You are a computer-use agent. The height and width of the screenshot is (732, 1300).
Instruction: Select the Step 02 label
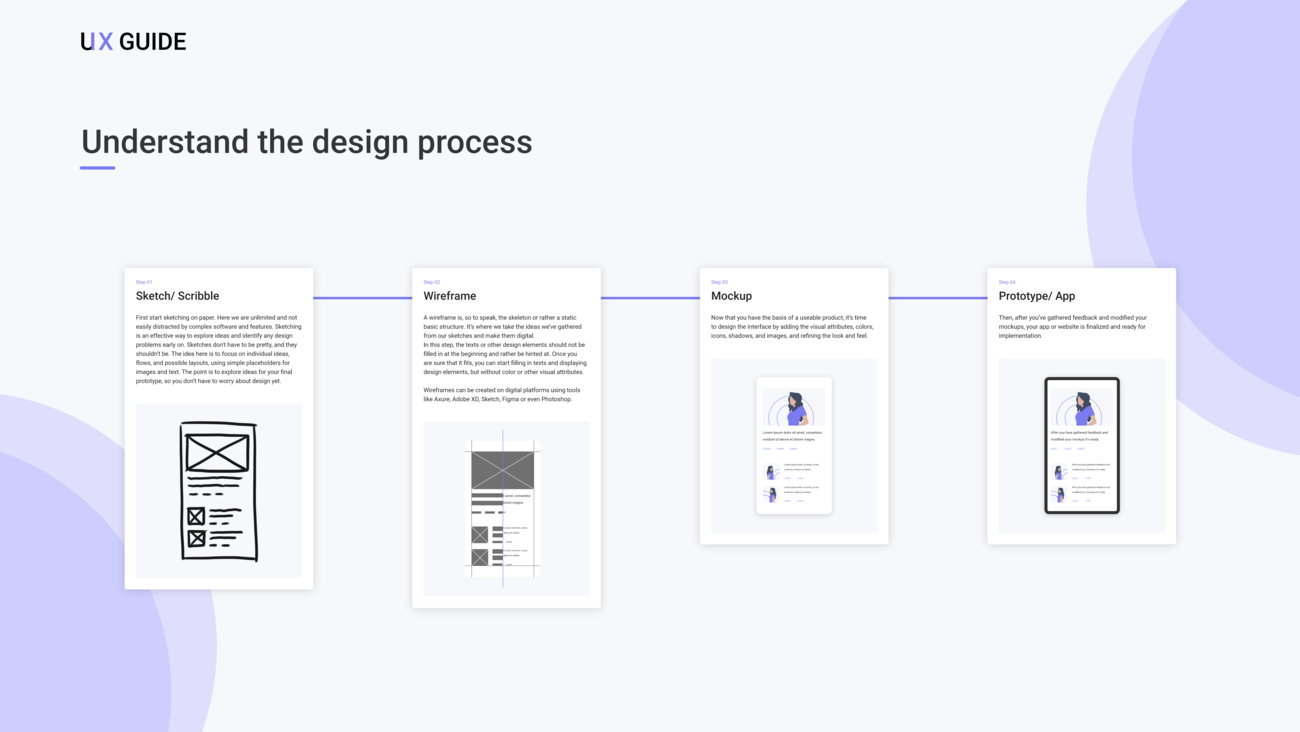431,282
